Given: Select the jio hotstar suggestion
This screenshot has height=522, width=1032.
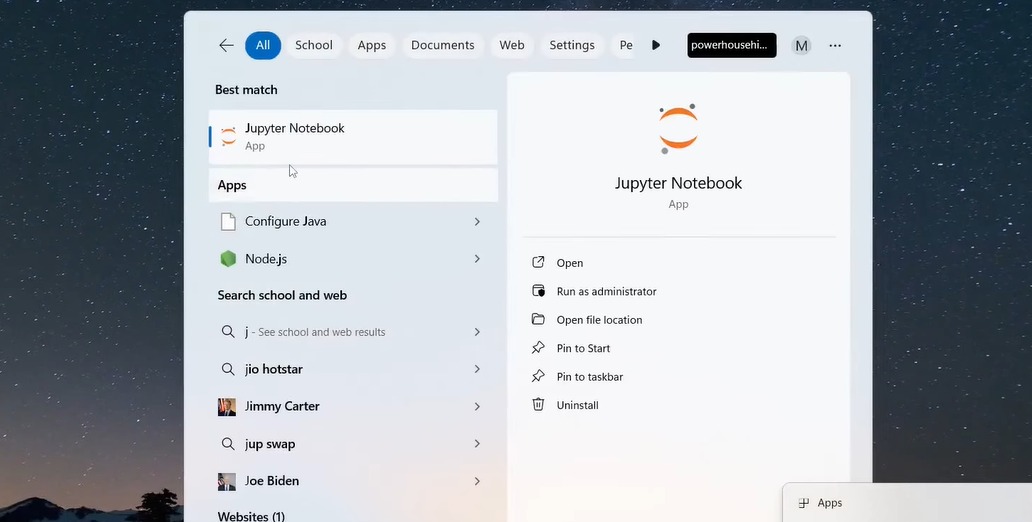Looking at the screenshot, I should (x=353, y=369).
